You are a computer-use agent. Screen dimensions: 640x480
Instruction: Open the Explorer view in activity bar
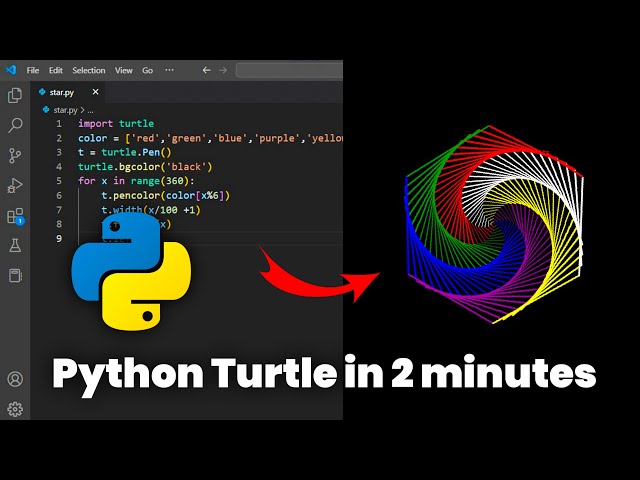coord(15,96)
